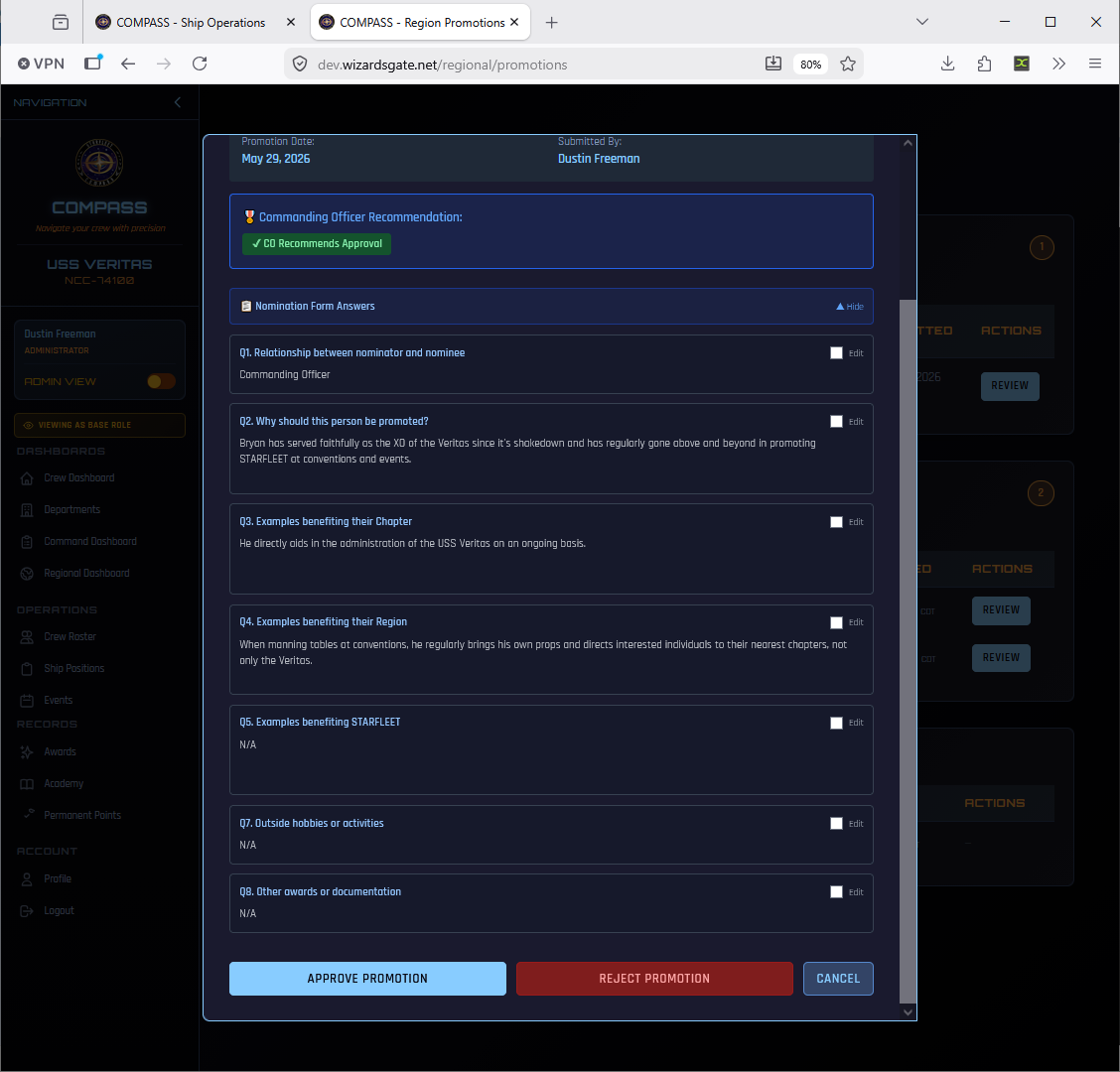Go back to previous page
1120x1072 pixels.
[128, 64]
